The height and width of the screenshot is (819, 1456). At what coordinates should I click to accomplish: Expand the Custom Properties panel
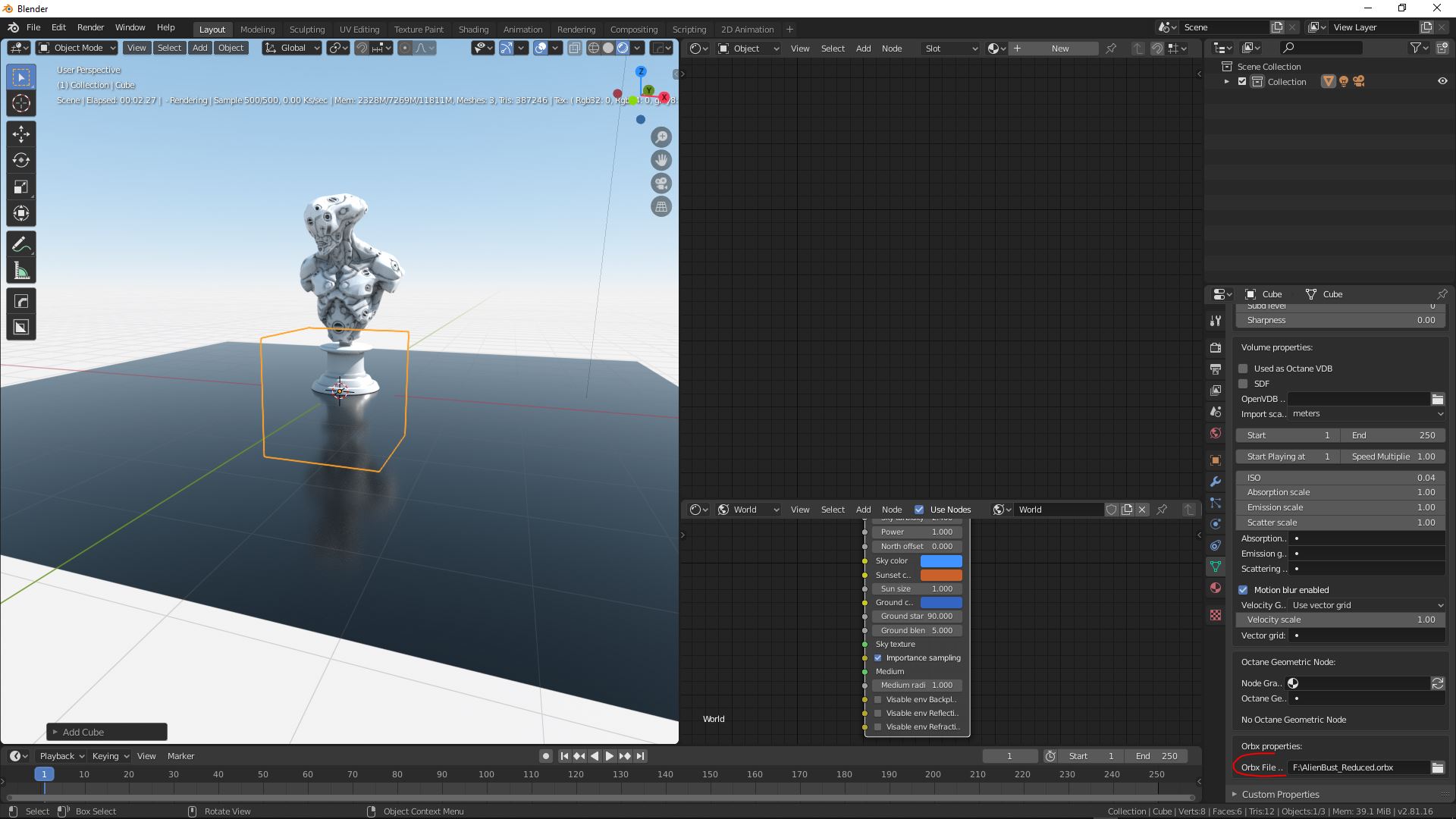[x=1280, y=794]
